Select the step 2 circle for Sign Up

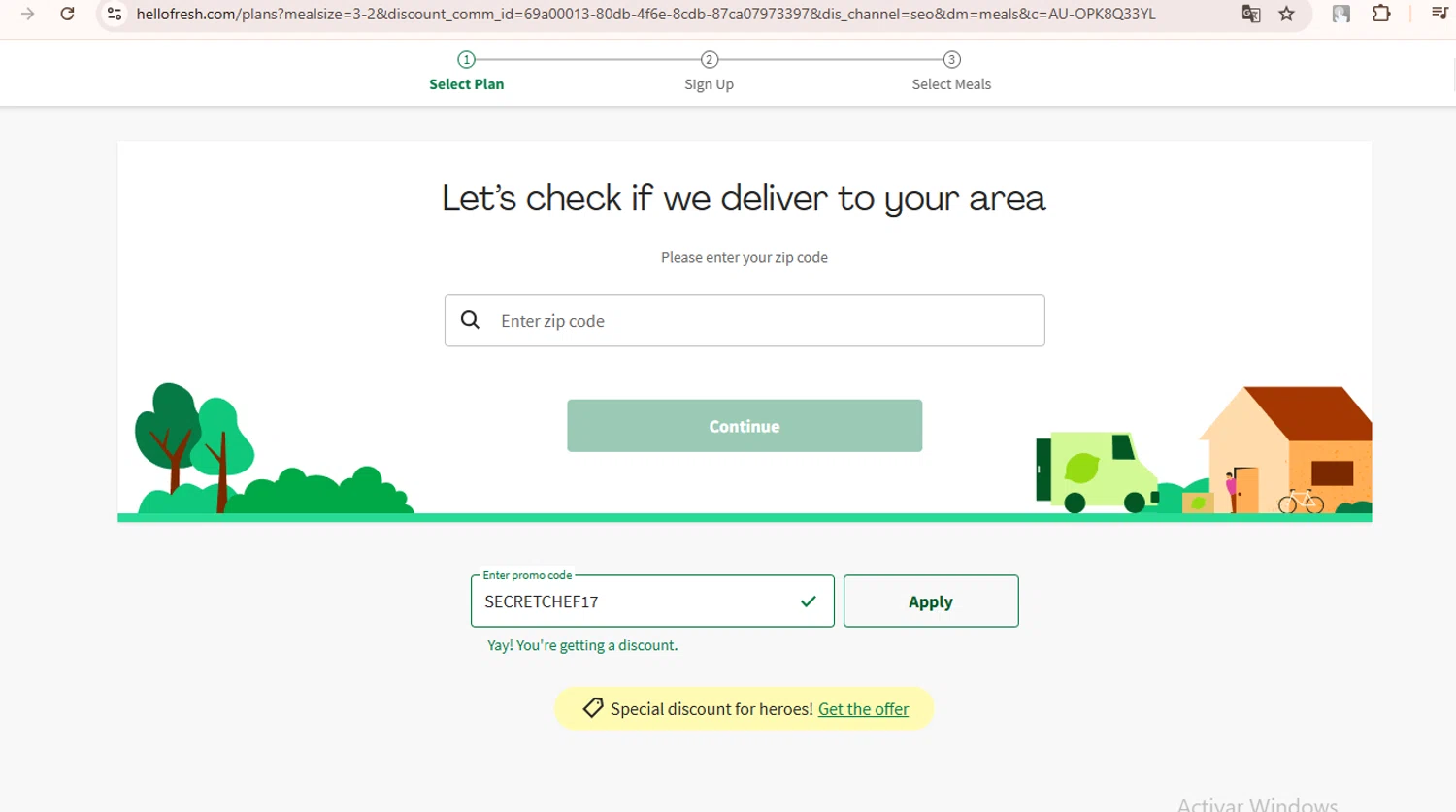coord(710,59)
